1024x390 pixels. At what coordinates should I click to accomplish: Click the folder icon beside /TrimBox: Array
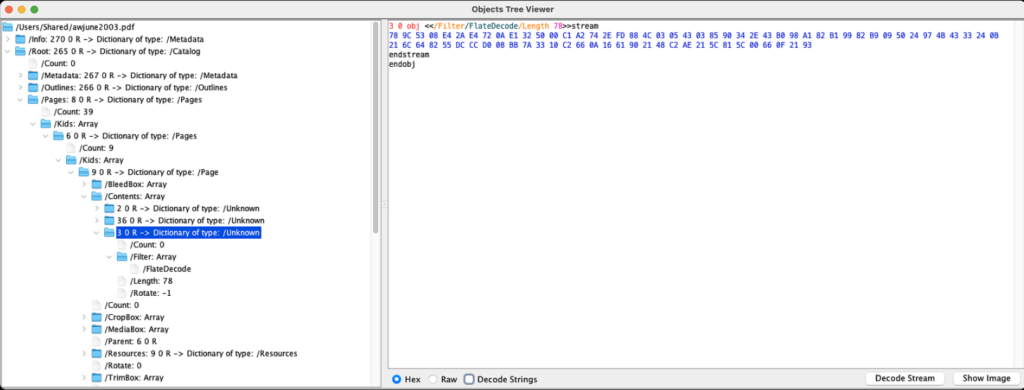(97, 378)
